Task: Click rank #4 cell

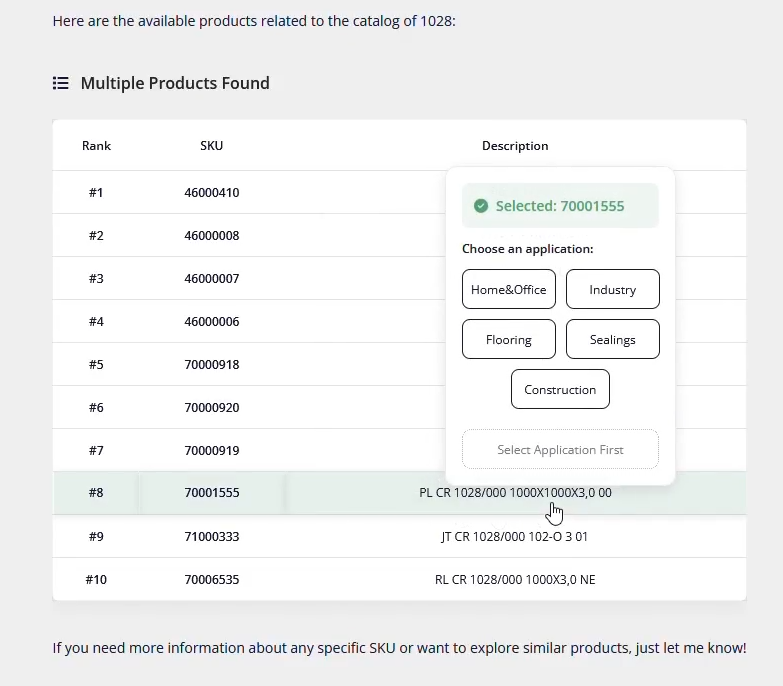Action: [96, 322]
